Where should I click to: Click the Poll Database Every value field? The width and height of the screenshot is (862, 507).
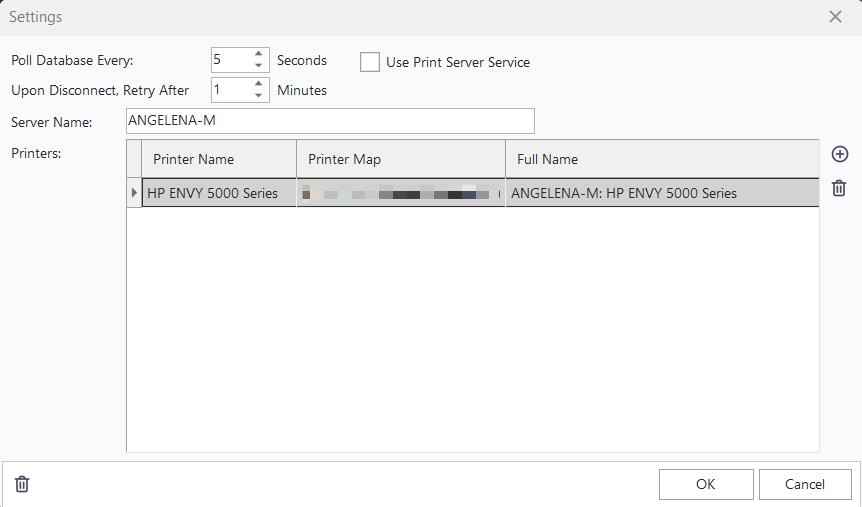[230, 60]
